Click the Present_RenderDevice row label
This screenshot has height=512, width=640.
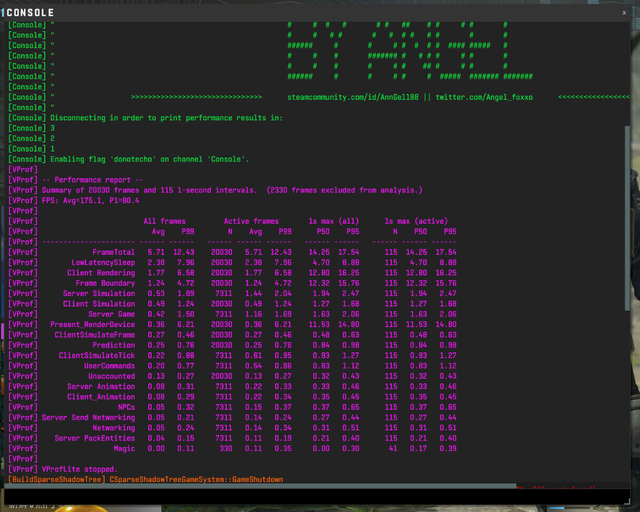(93, 325)
